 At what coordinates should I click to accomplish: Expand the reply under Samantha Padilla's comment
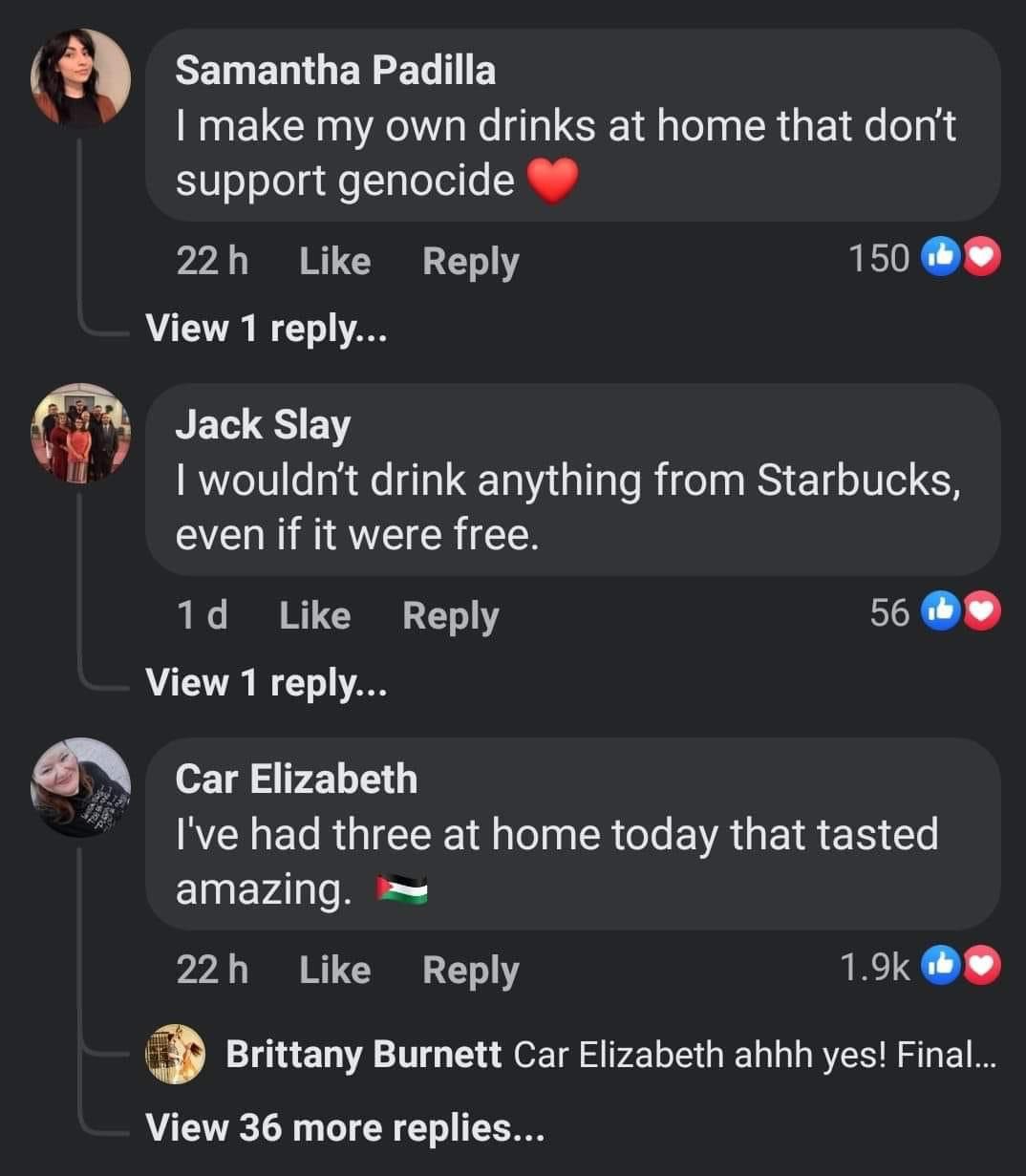[266, 328]
